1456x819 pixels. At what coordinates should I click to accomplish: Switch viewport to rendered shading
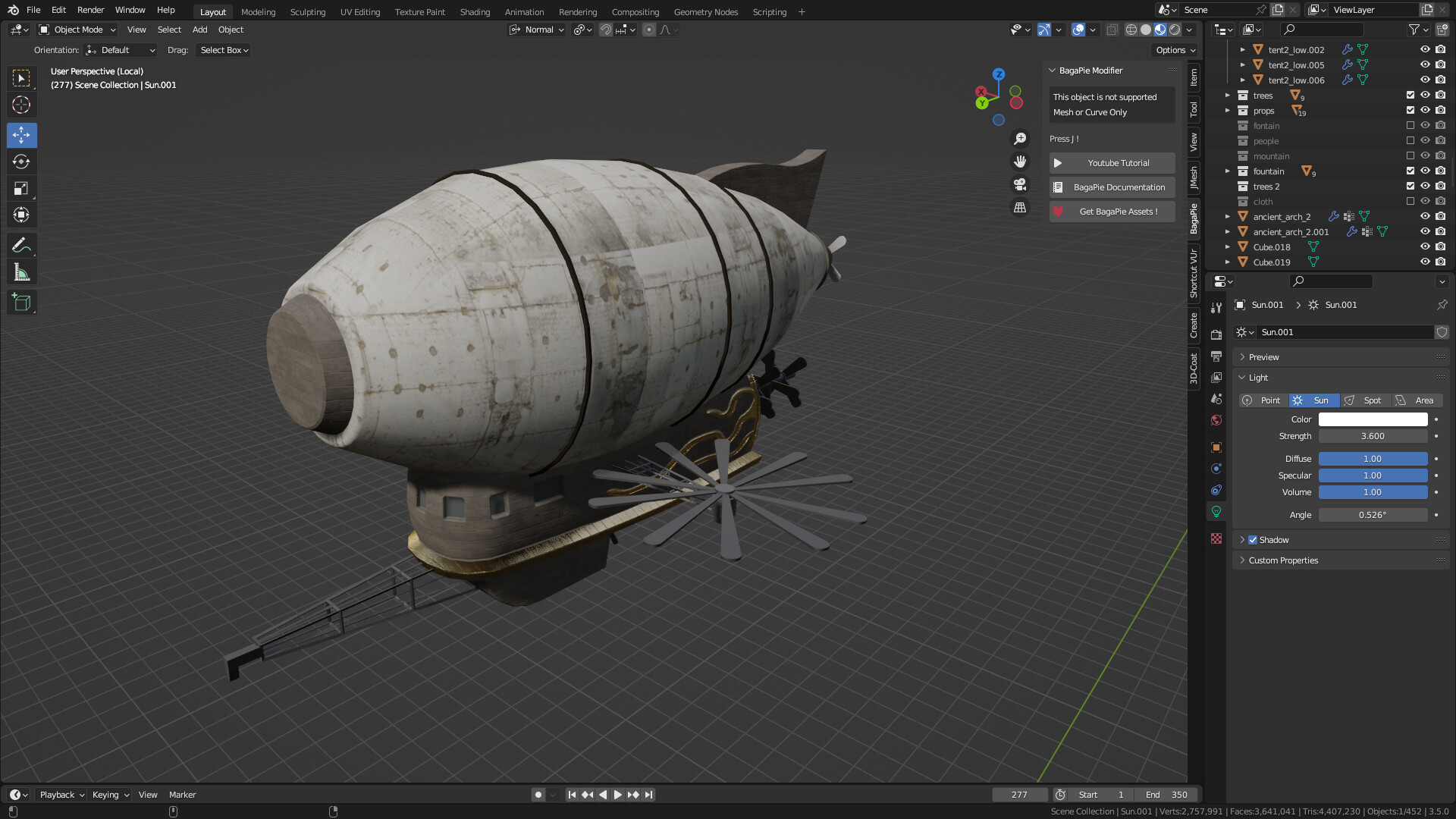[1175, 29]
